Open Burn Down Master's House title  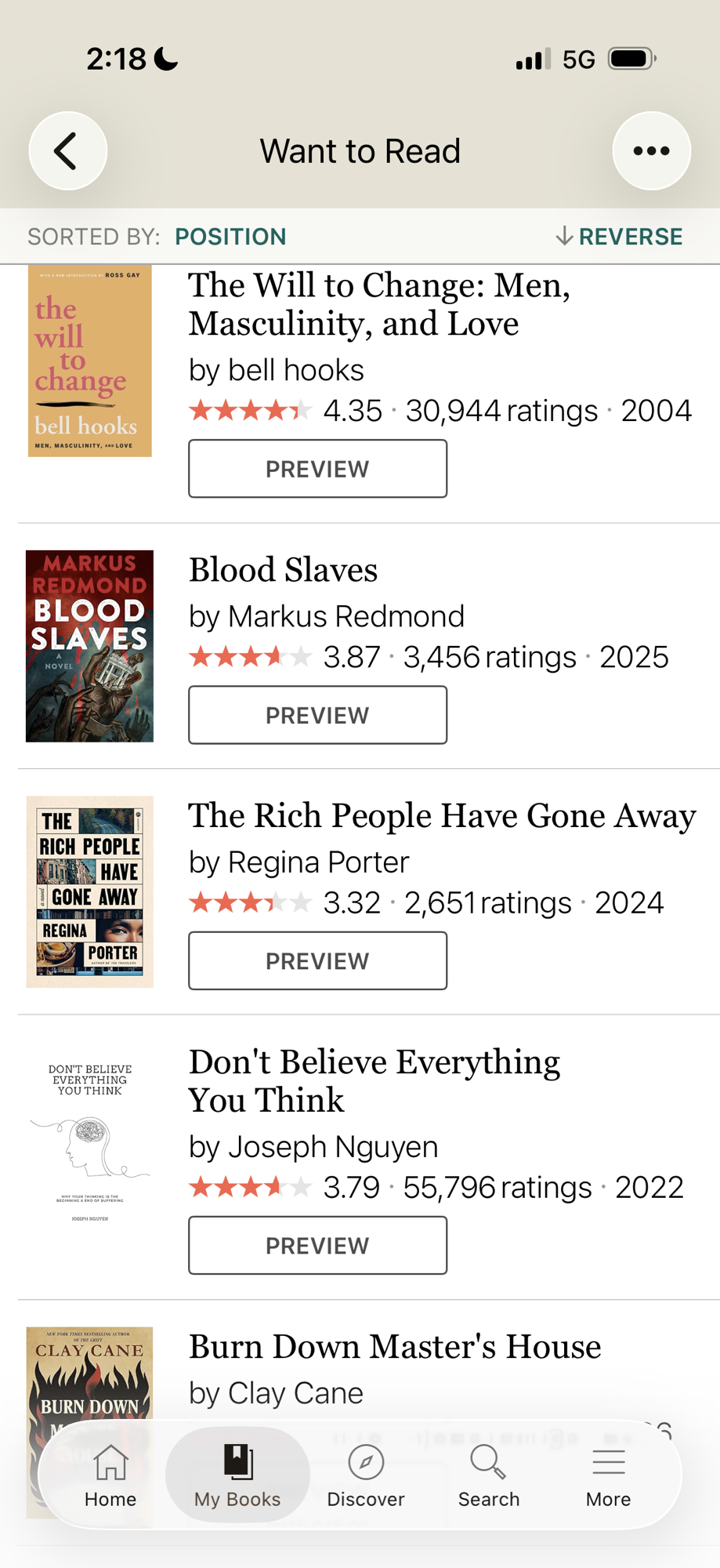point(395,1347)
